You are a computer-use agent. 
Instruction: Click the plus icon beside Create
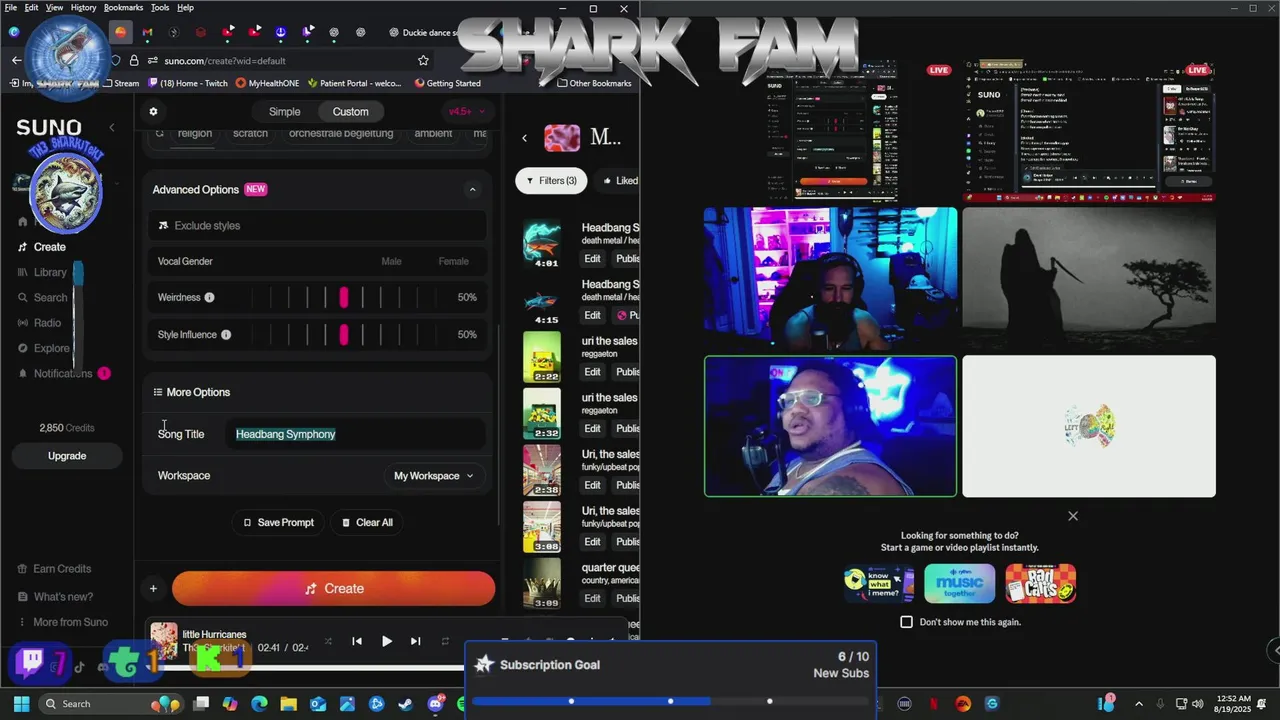click(153, 589)
